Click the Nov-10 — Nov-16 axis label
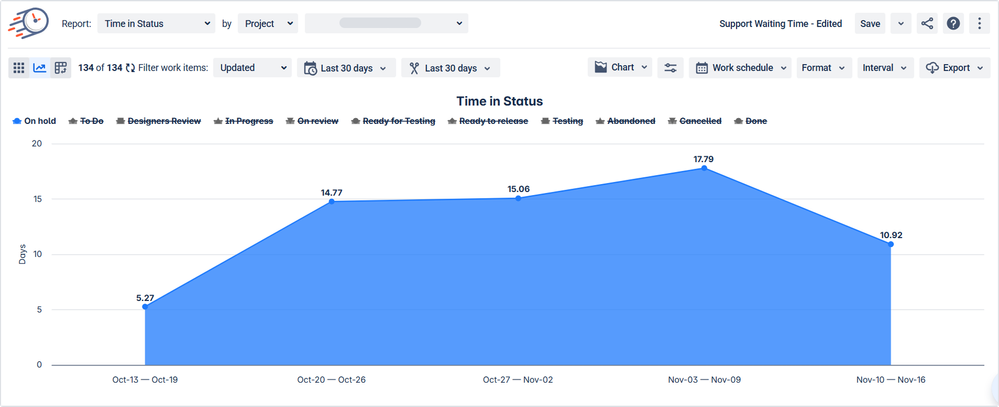Viewport: 999px width, 407px height. click(x=891, y=380)
